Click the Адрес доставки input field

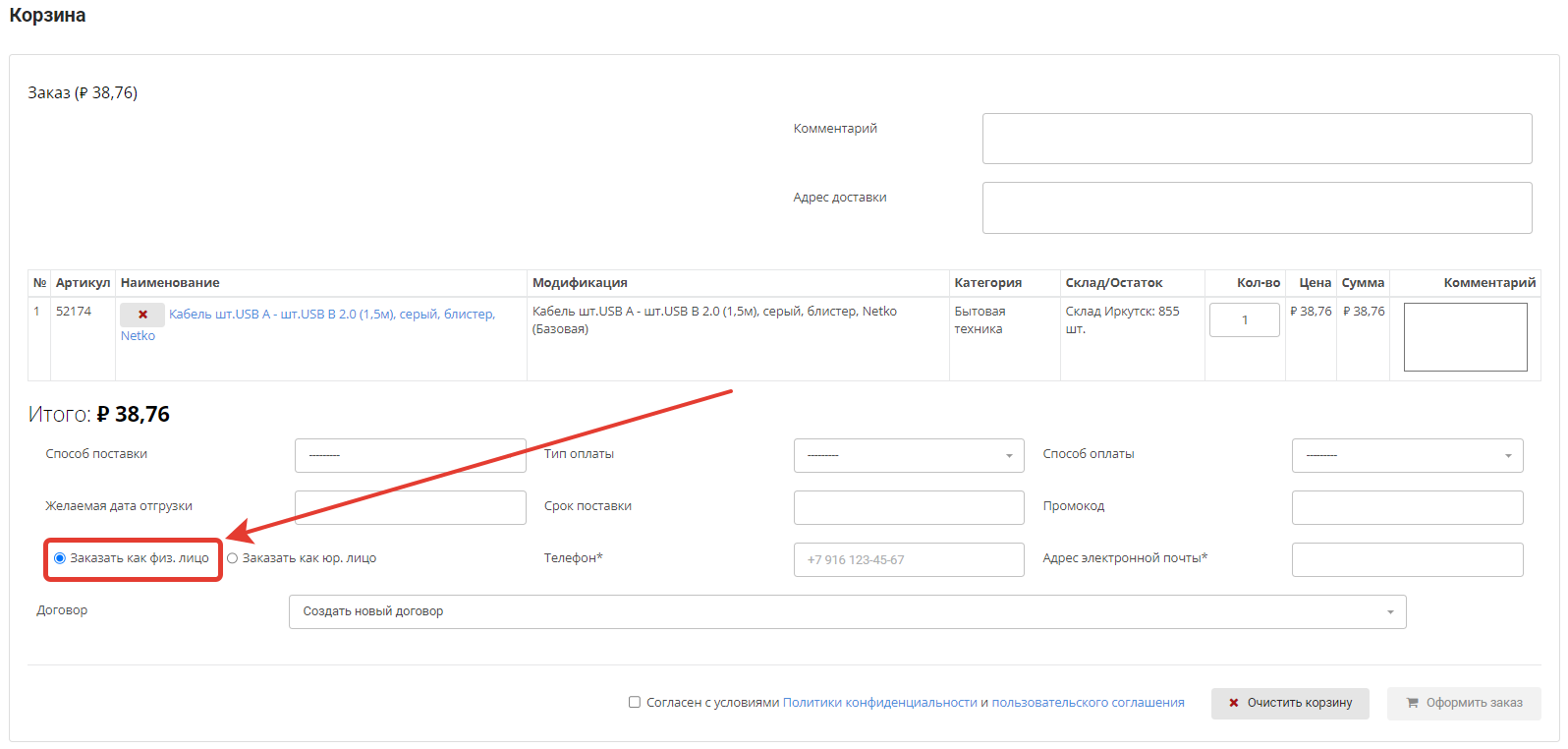point(1257,207)
